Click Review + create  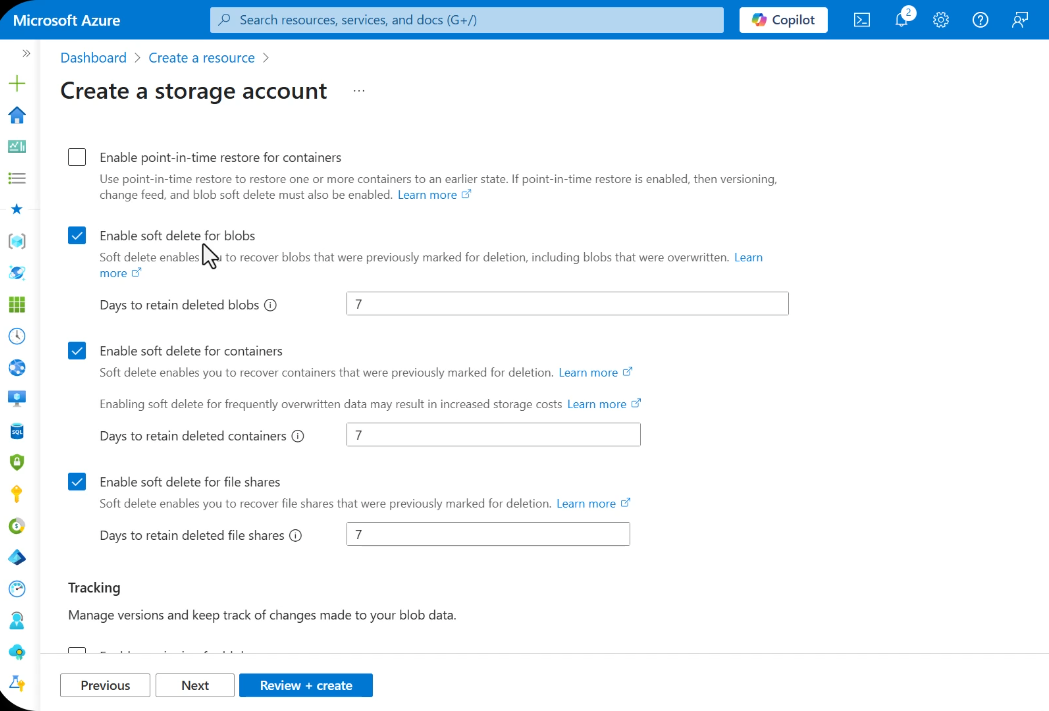[x=306, y=685]
